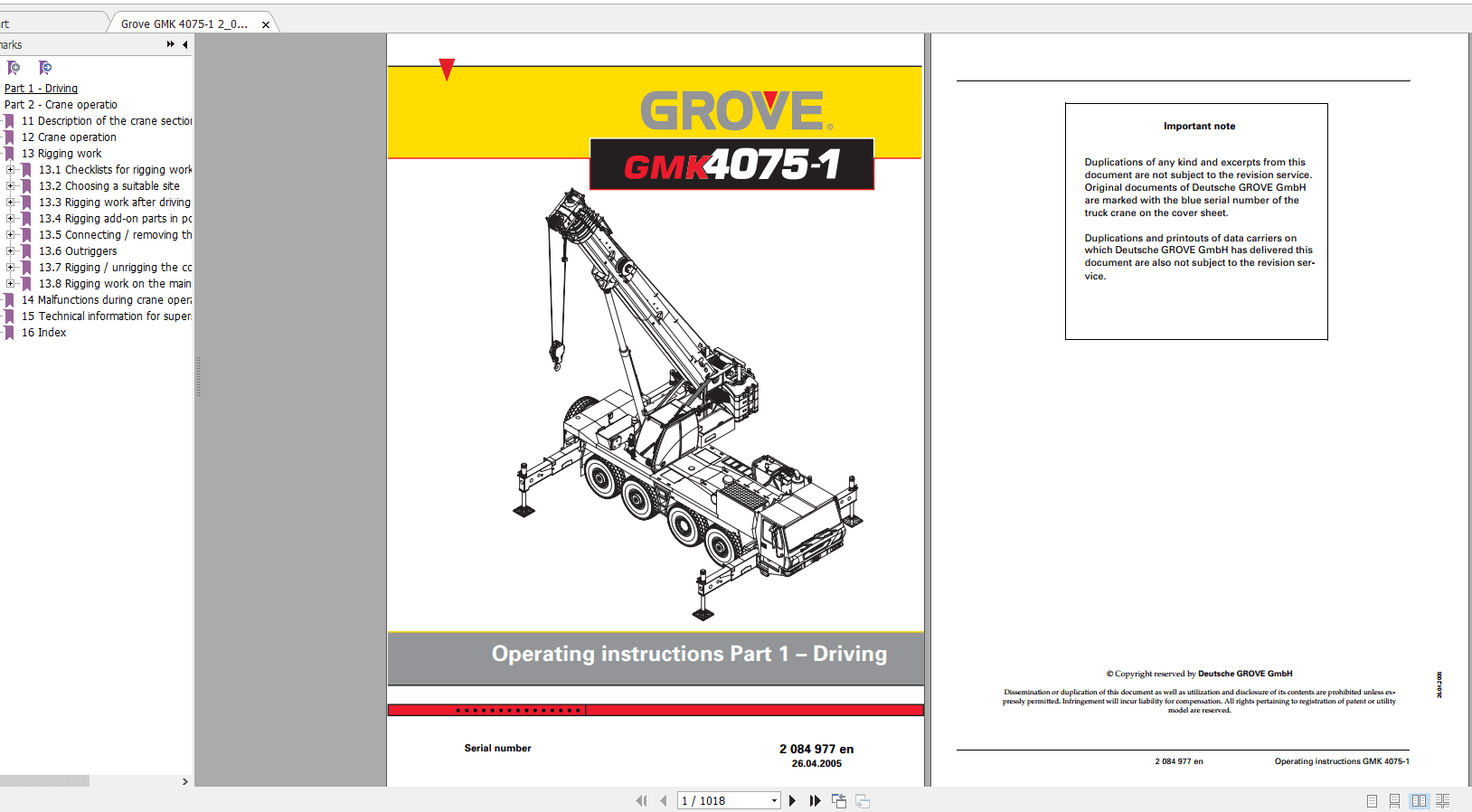1472x812 pixels.
Task: Select bookmark 16 Index
Action: tap(43, 333)
